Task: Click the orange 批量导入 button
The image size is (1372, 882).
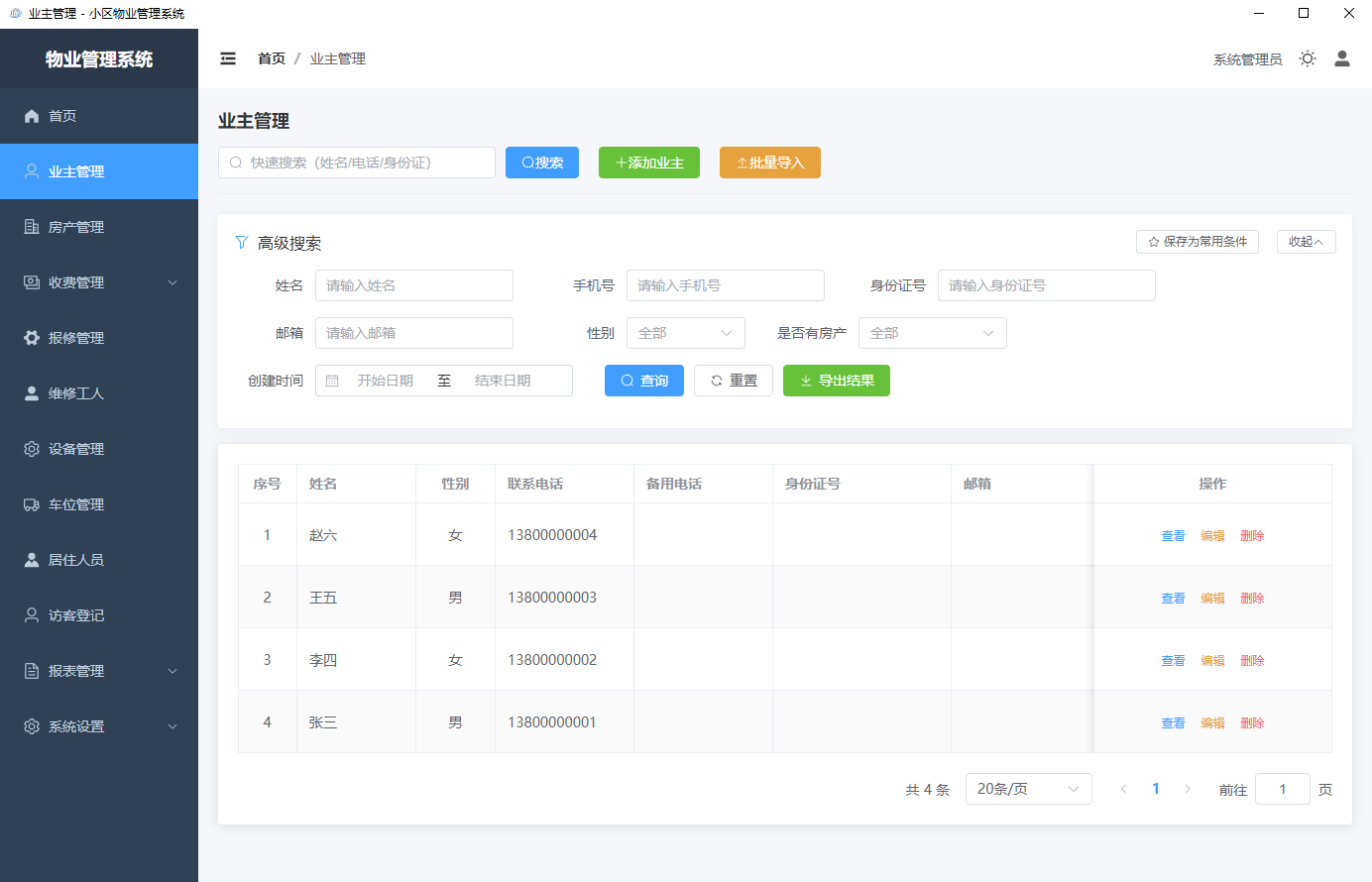Action: (770, 163)
